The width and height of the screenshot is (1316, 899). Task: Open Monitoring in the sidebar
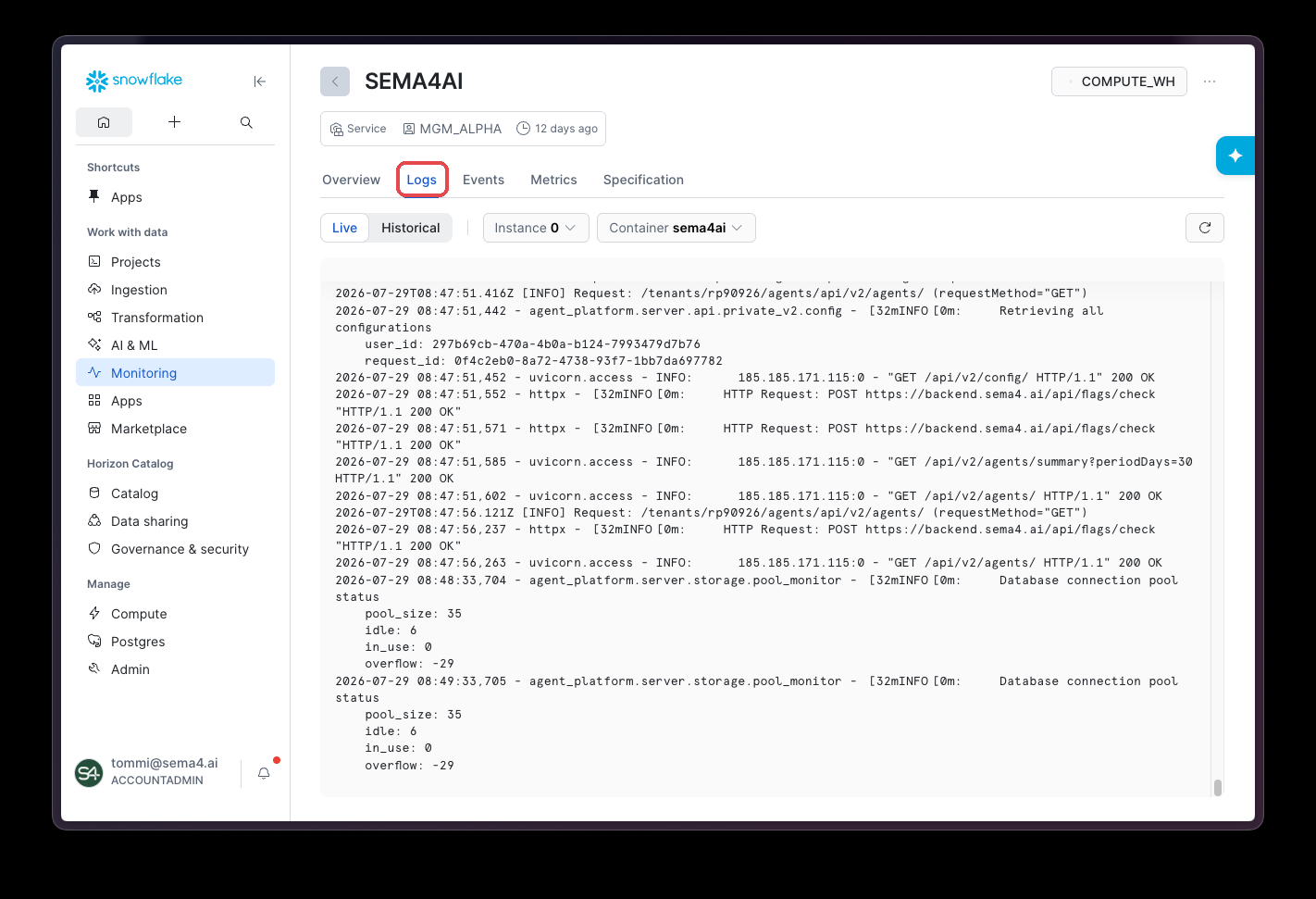(x=175, y=372)
